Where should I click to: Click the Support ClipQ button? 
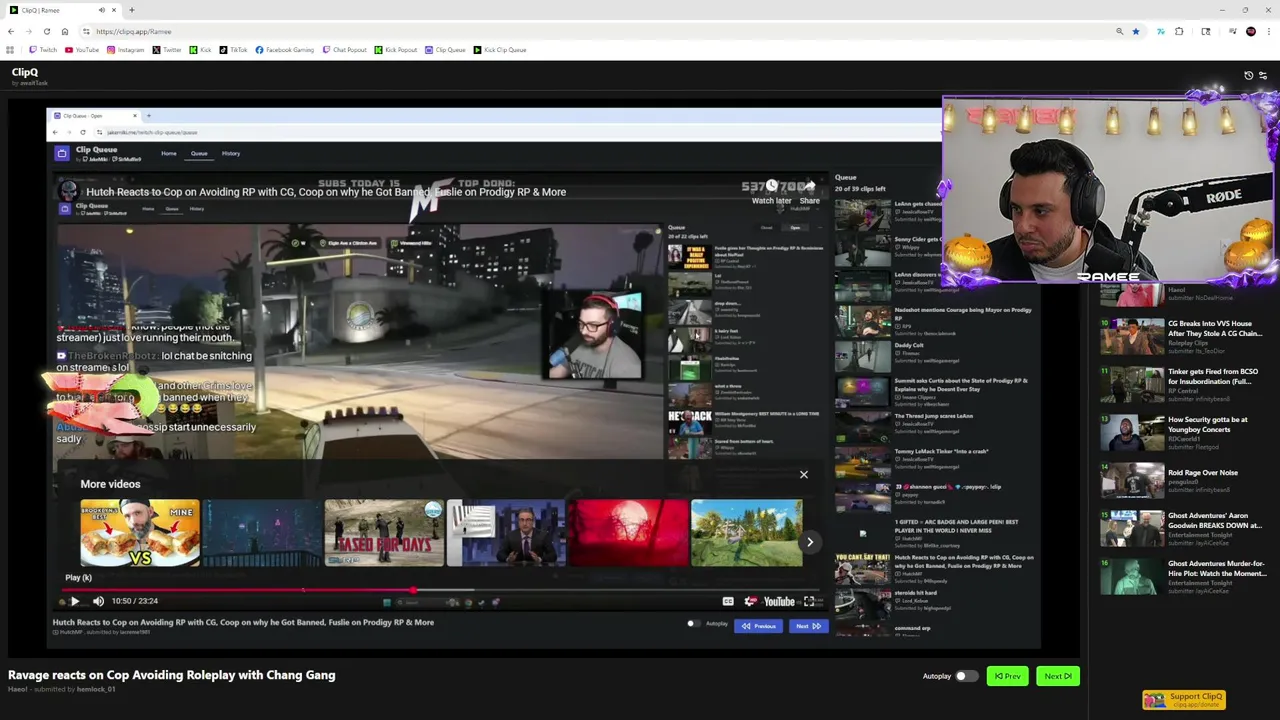coord(1183,699)
